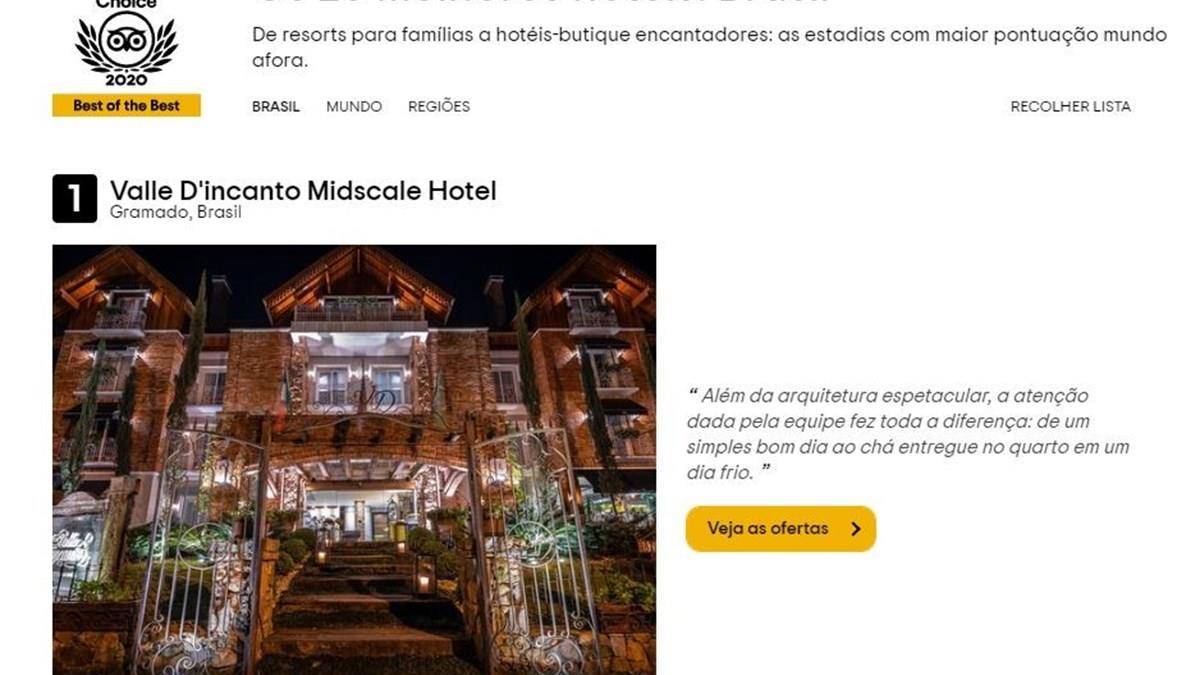Viewport: 1200px width, 675px height.
Task: Click the hotel sign left of the gate in the photo
Action: [77, 543]
